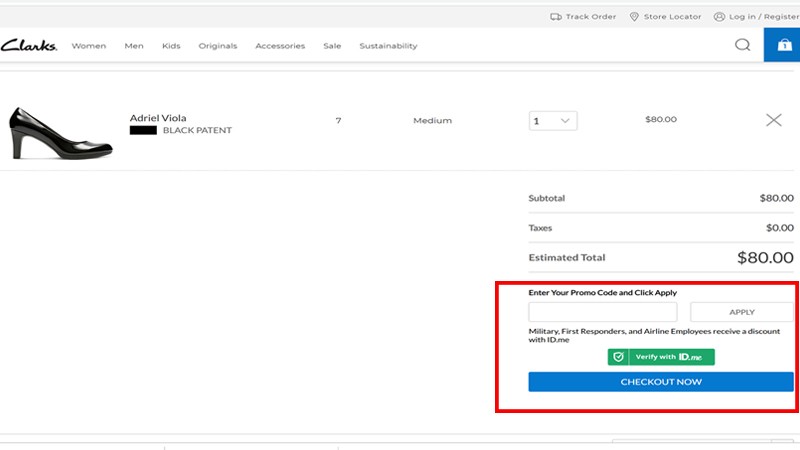Open the shopping bag cart icon
Screen dimensions: 800x450
[x=782, y=45]
